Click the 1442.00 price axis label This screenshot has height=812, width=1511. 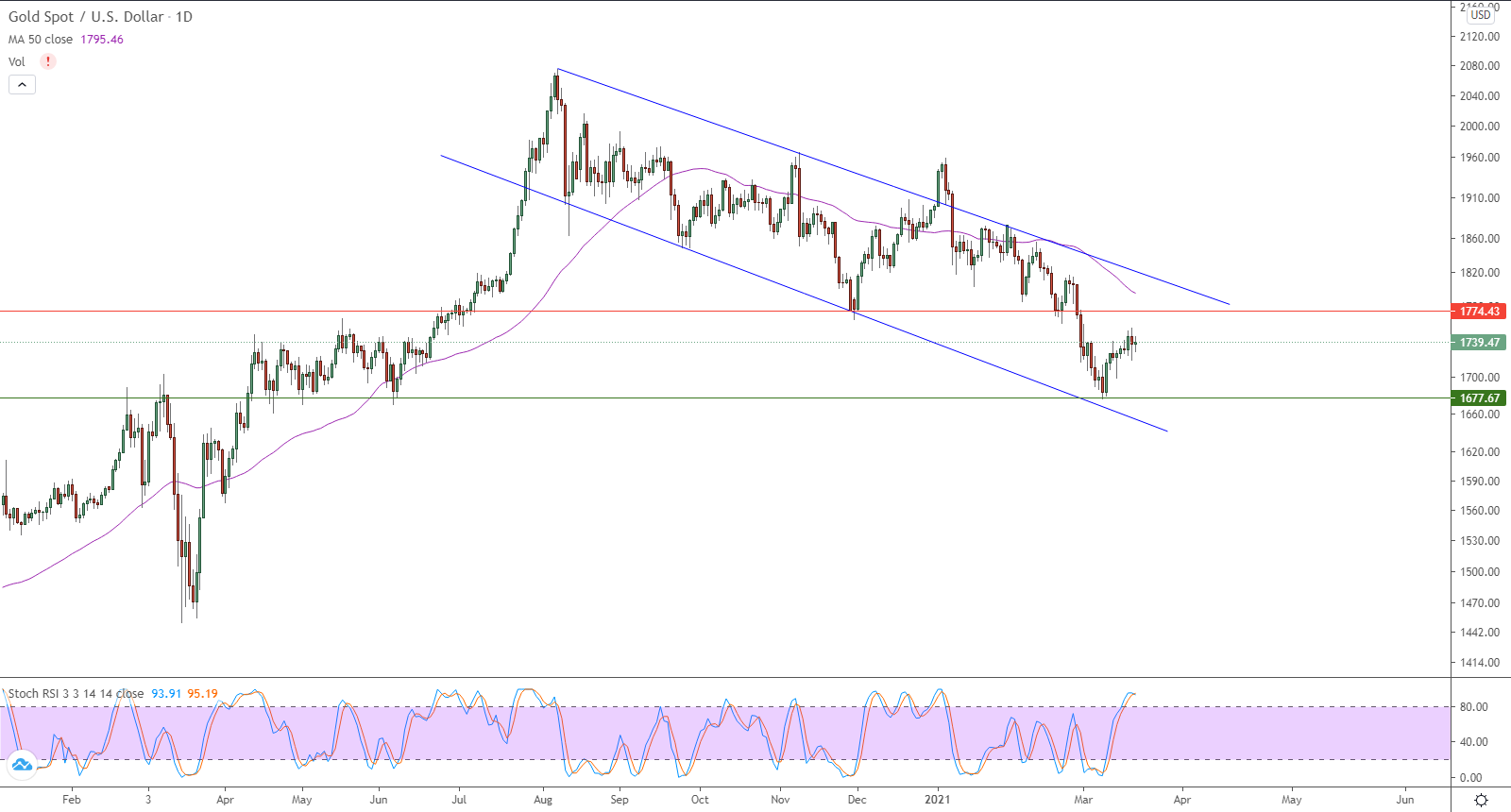coord(1480,633)
